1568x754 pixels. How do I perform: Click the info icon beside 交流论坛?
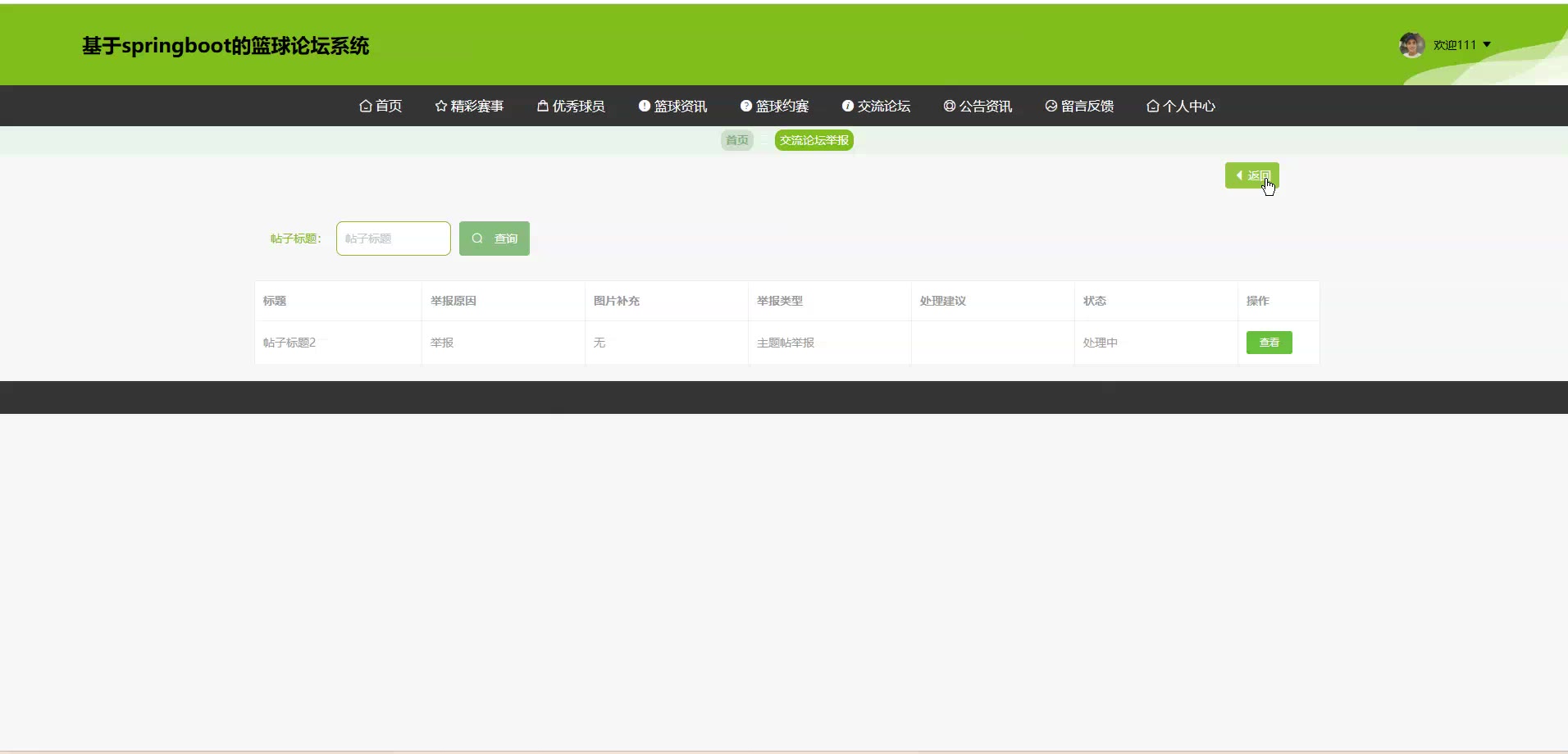tap(848, 106)
